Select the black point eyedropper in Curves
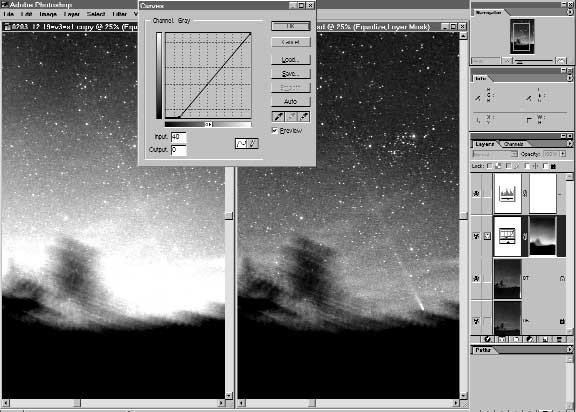This screenshot has height=412, width=576. (279, 117)
